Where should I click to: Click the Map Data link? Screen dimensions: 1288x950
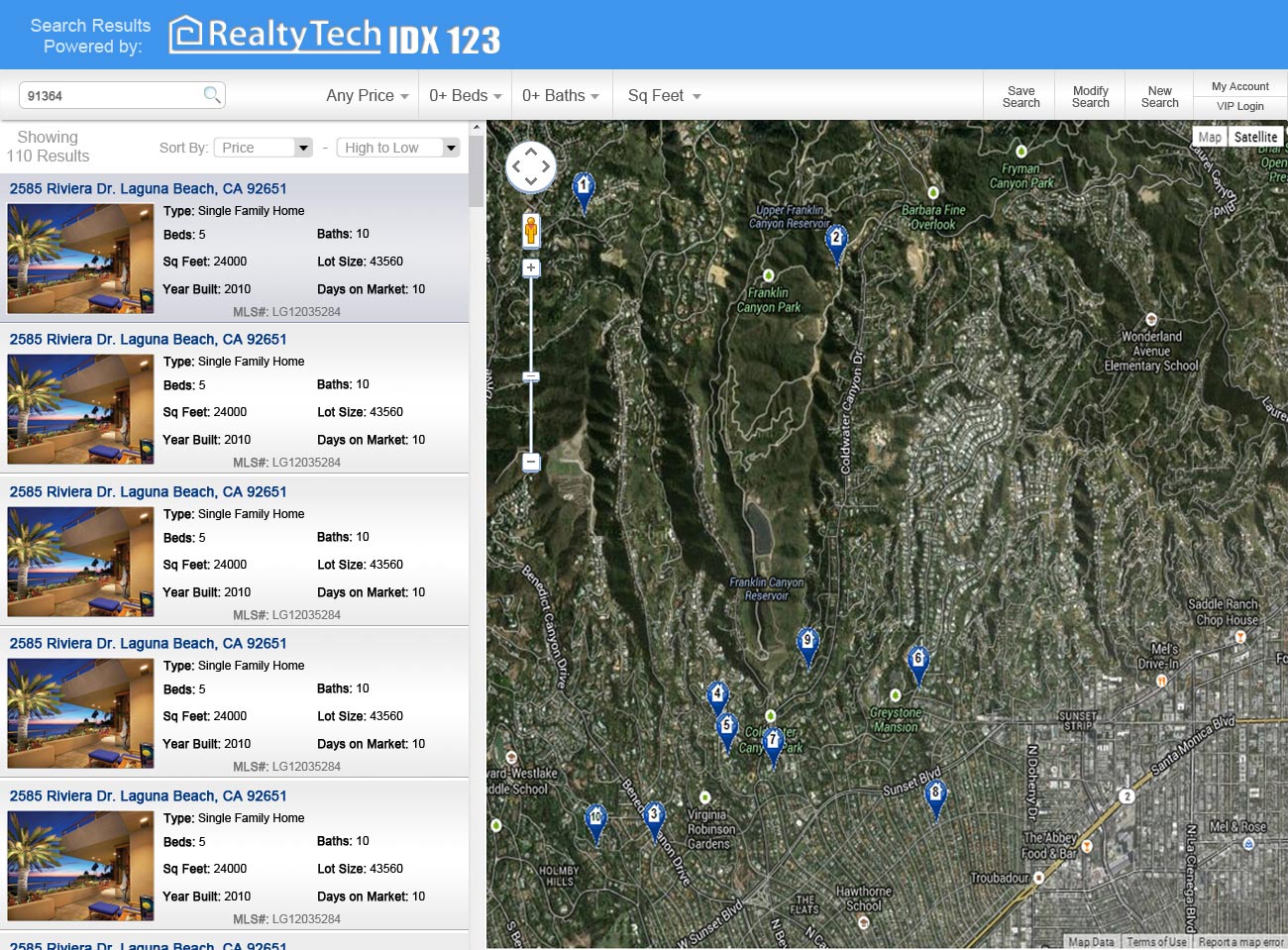(x=1091, y=942)
